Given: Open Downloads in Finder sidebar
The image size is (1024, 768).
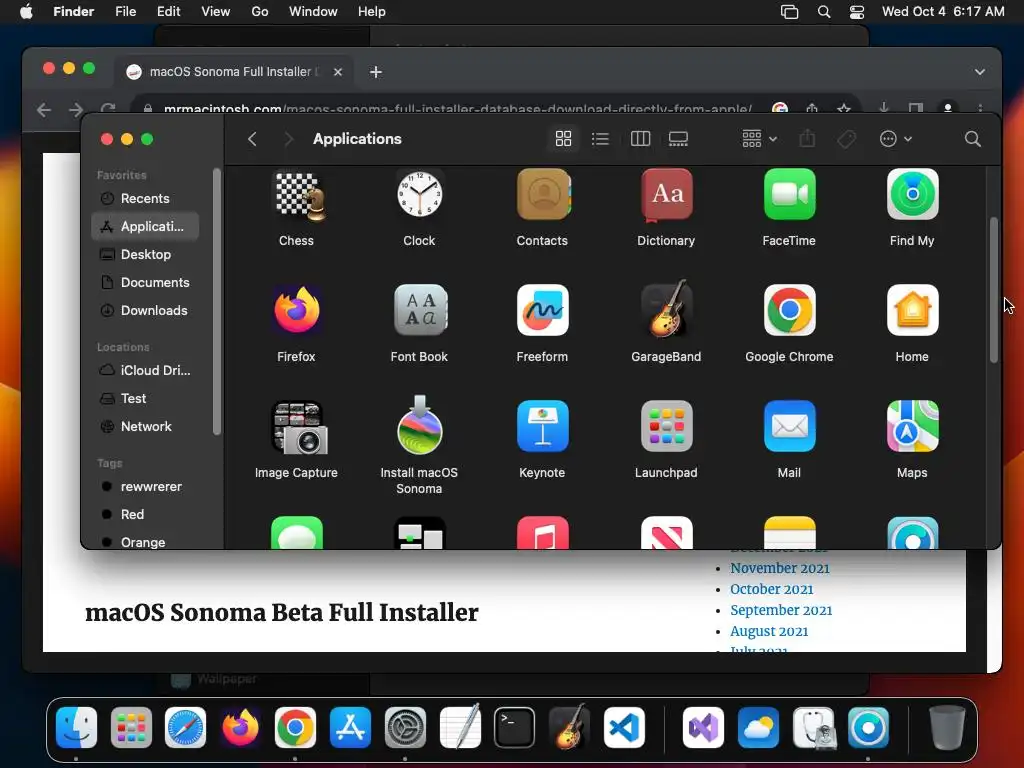Looking at the screenshot, I should (x=145, y=311).
